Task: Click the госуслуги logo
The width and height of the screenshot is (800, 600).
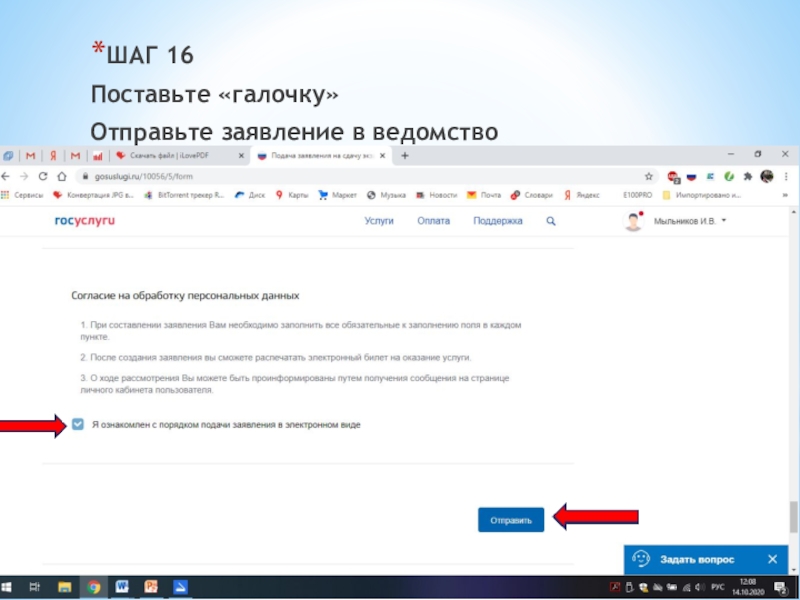Action: (x=85, y=221)
